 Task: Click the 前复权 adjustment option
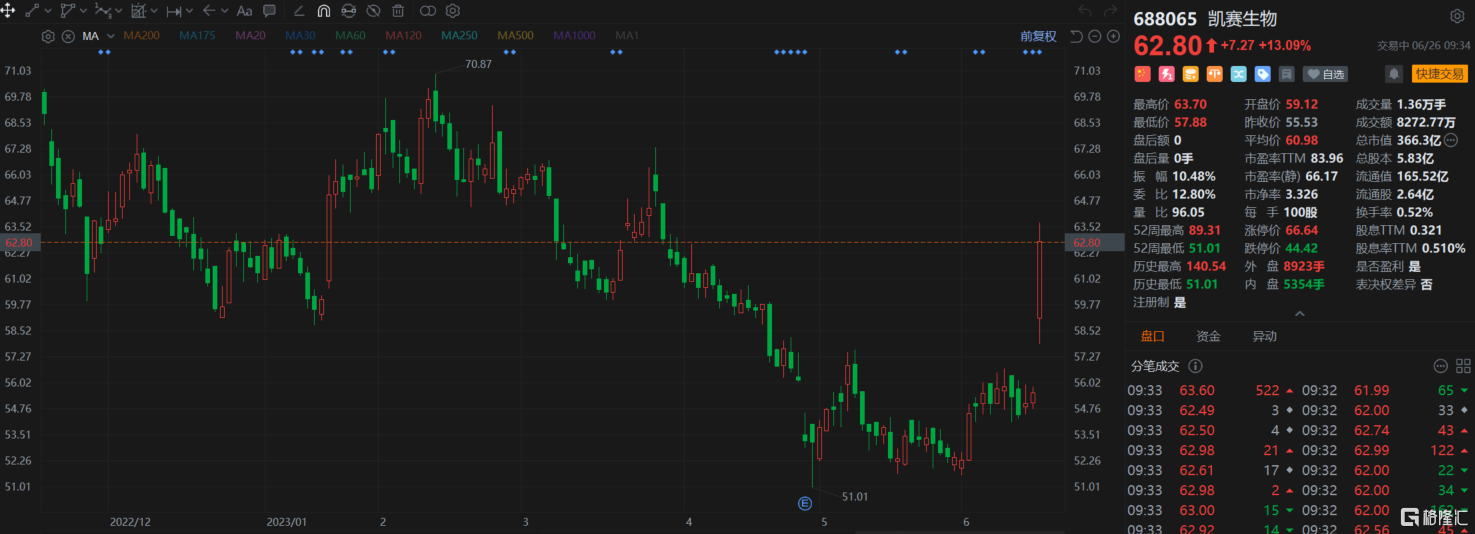tap(1038, 36)
